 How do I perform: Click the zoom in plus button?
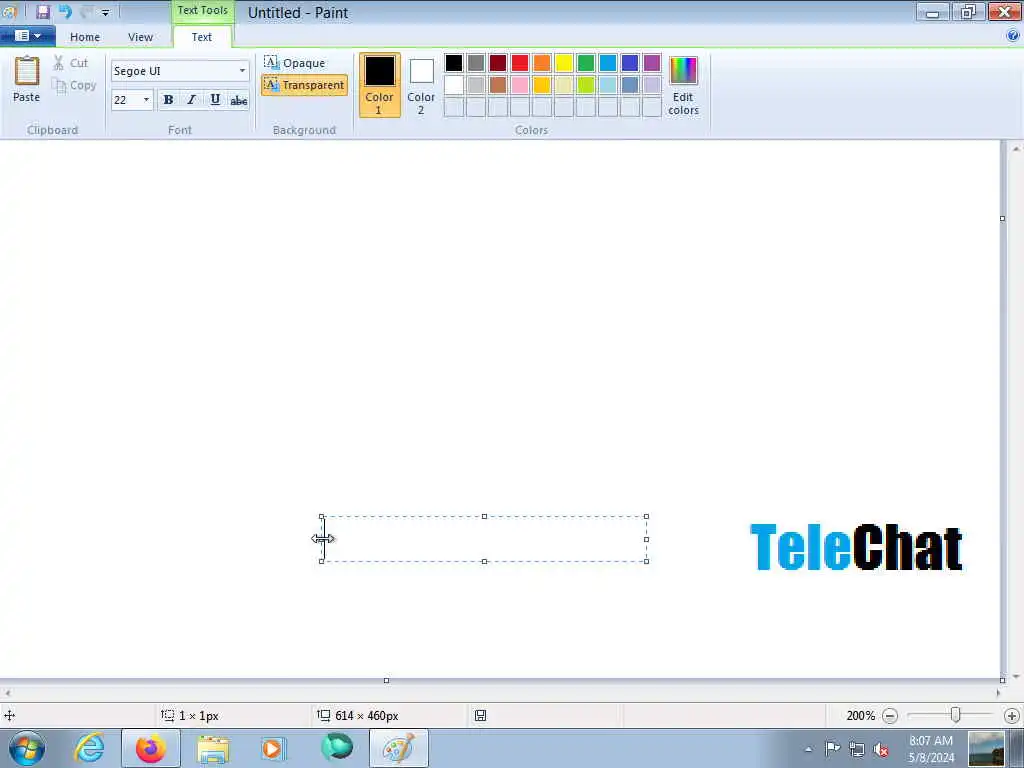(x=1012, y=716)
